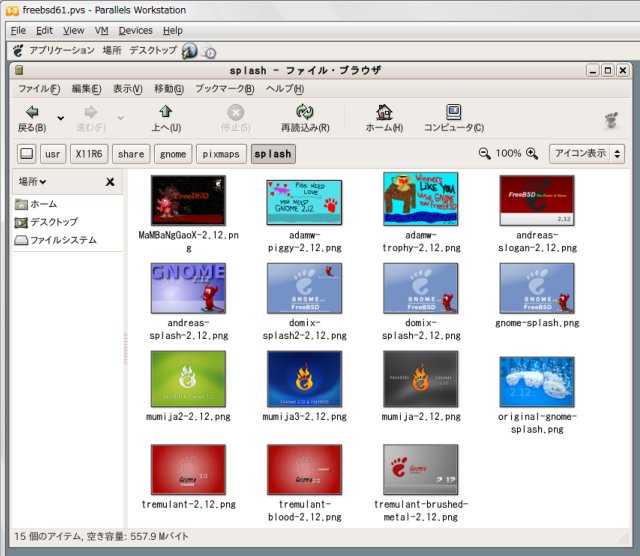Open the ブックマーク(B) menu
Image resolution: width=640 pixels, height=556 pixels.
pyautogui.click(x=224, y=89)
